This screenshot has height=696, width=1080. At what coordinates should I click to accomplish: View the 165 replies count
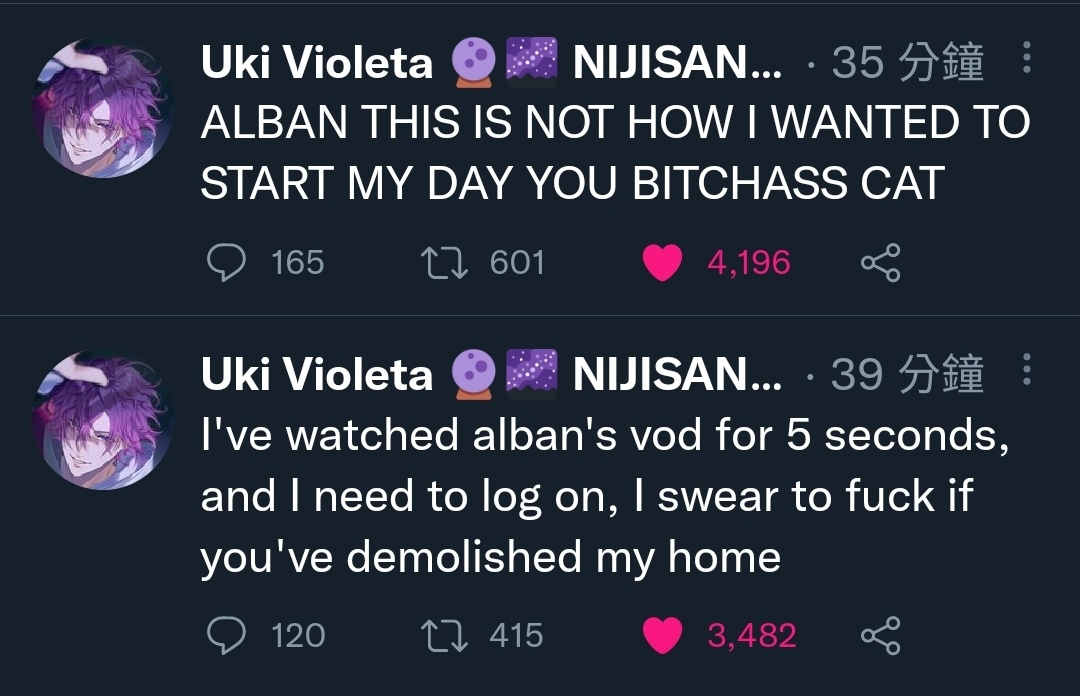coord(298,263)
